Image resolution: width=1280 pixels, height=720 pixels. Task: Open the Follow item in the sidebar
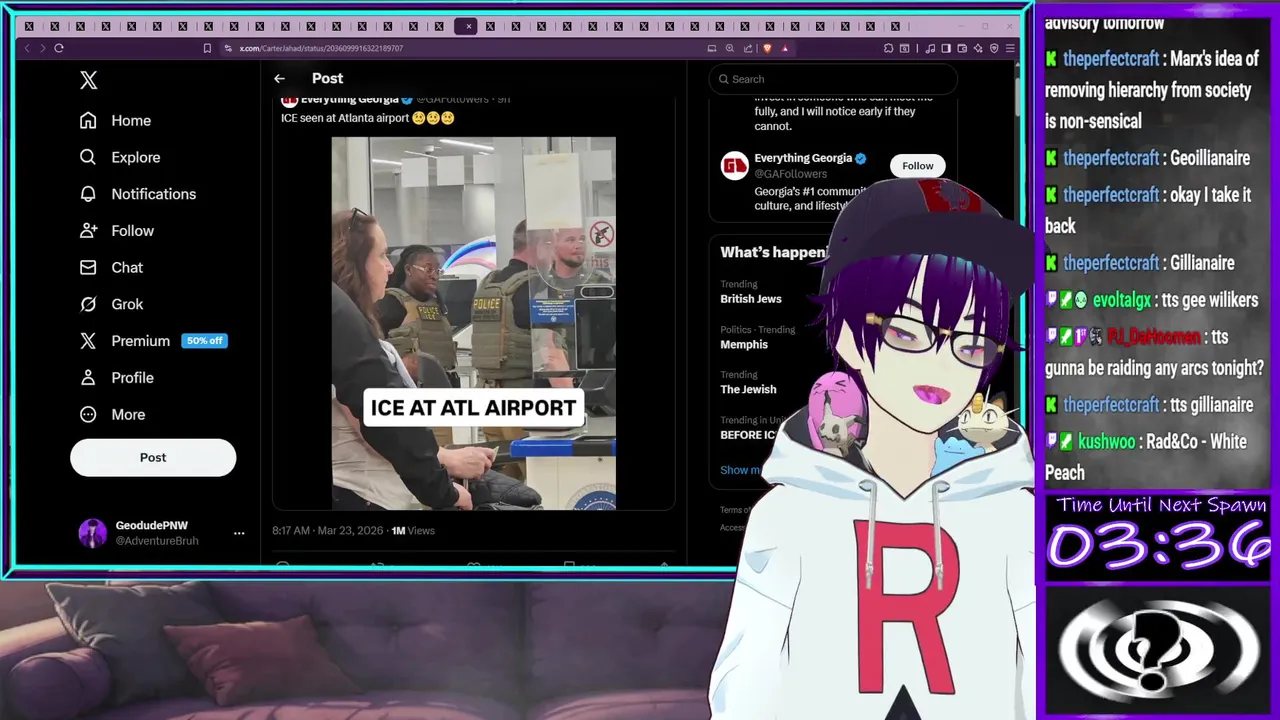(117, 231)
